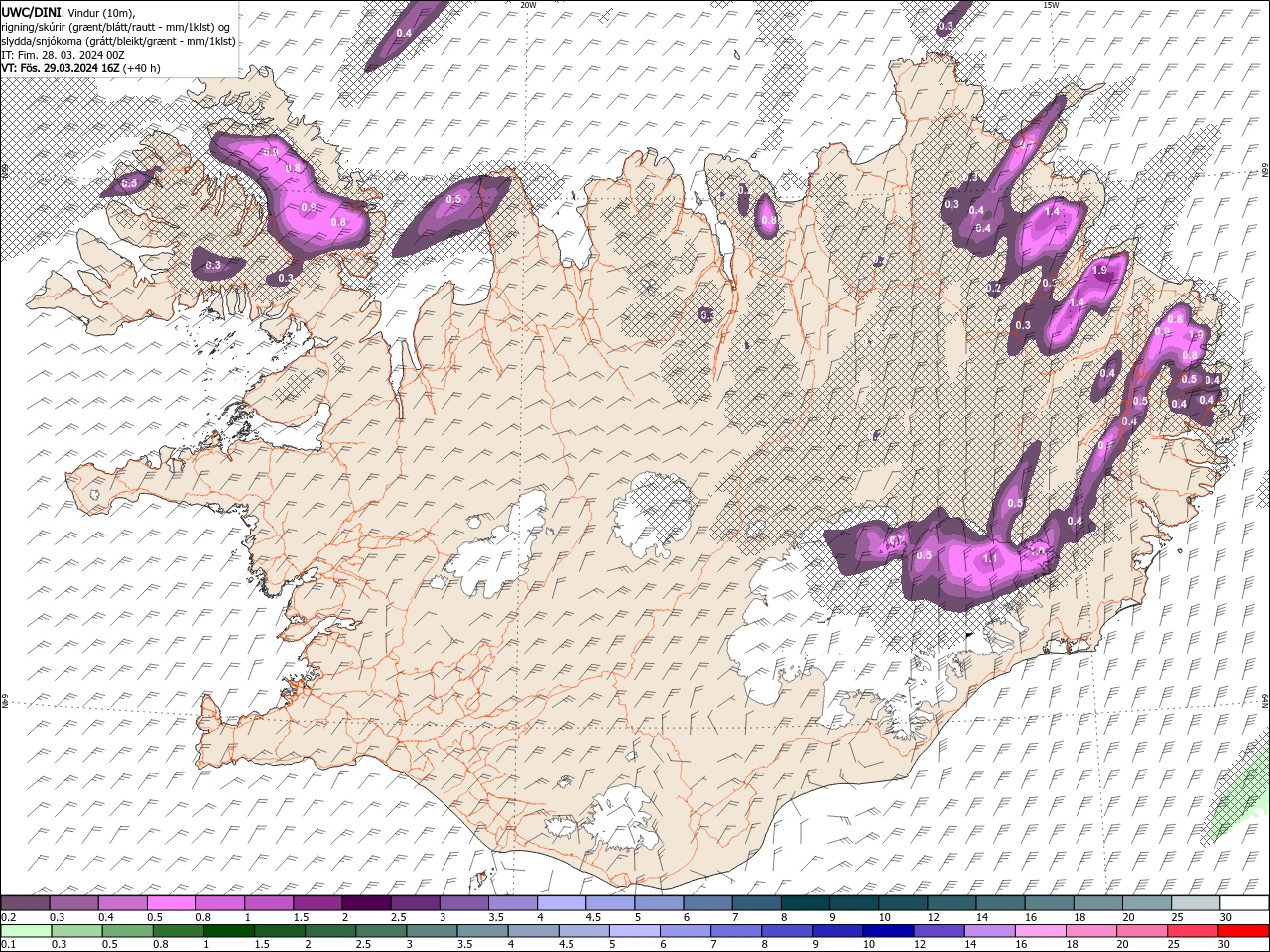Screen dimensions: 1270x952
Task: Click the pale lavender 4–4.5 snow swatch
Action: tap(560, 903)
